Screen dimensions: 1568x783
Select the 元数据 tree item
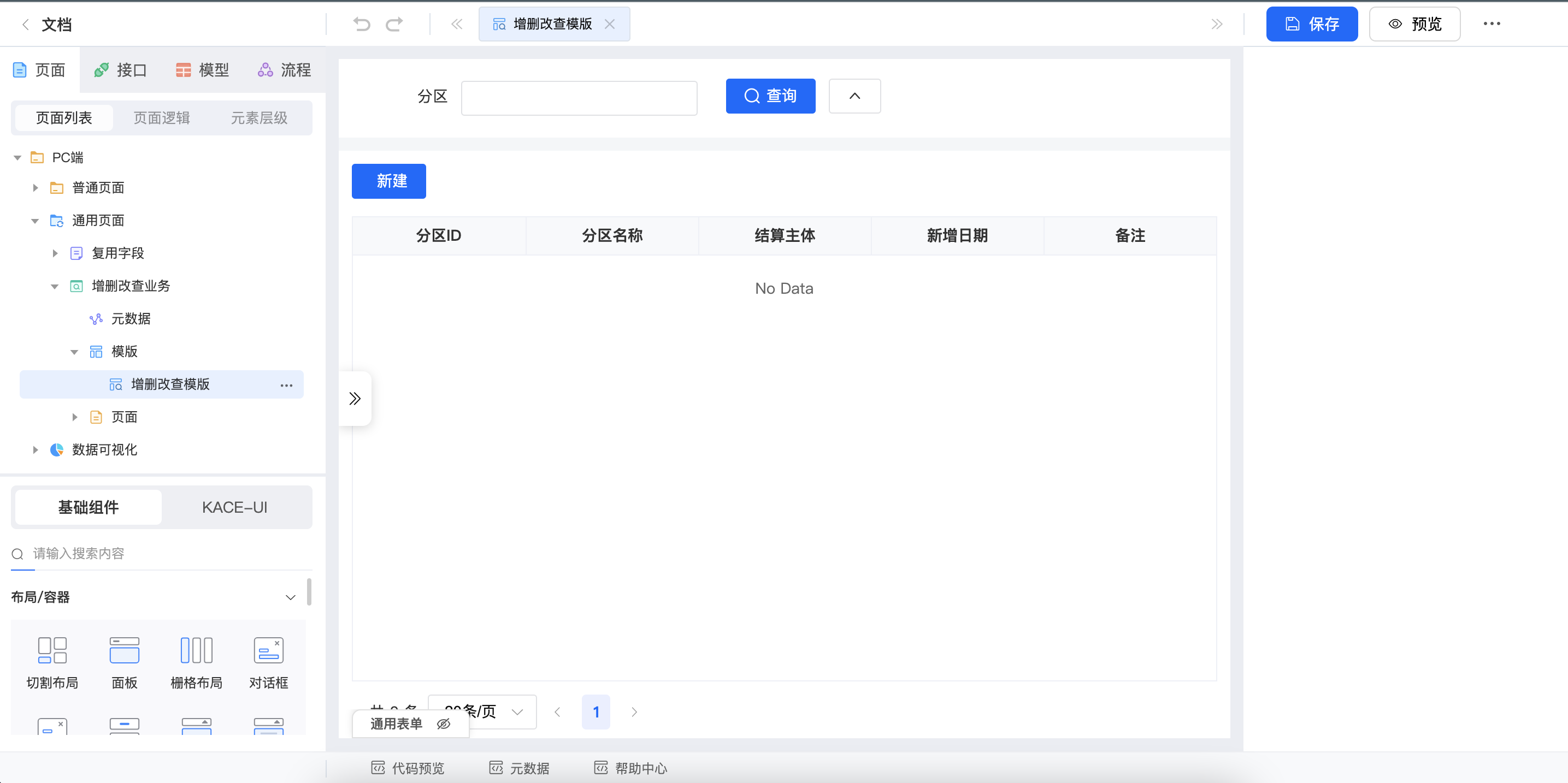(131, 318)
